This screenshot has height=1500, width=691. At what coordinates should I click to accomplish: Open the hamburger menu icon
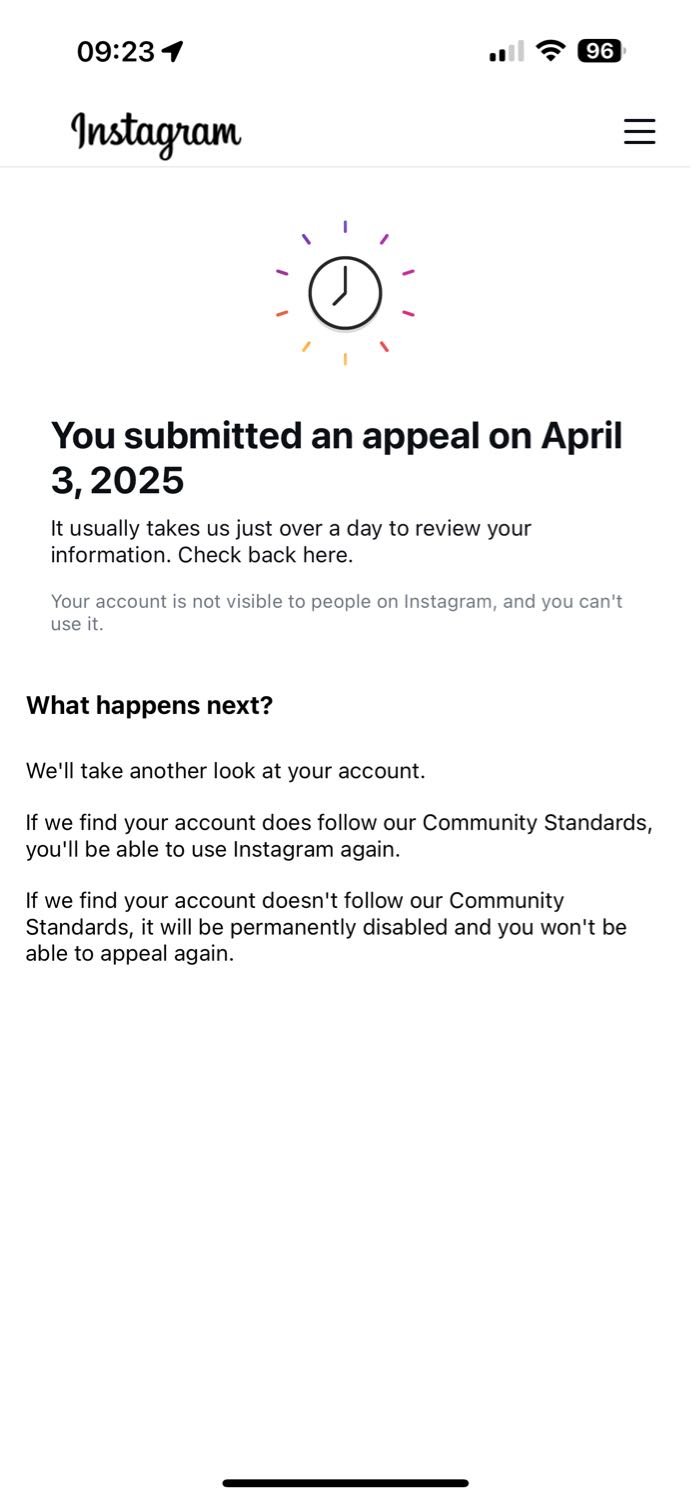[x=639, y=132]
